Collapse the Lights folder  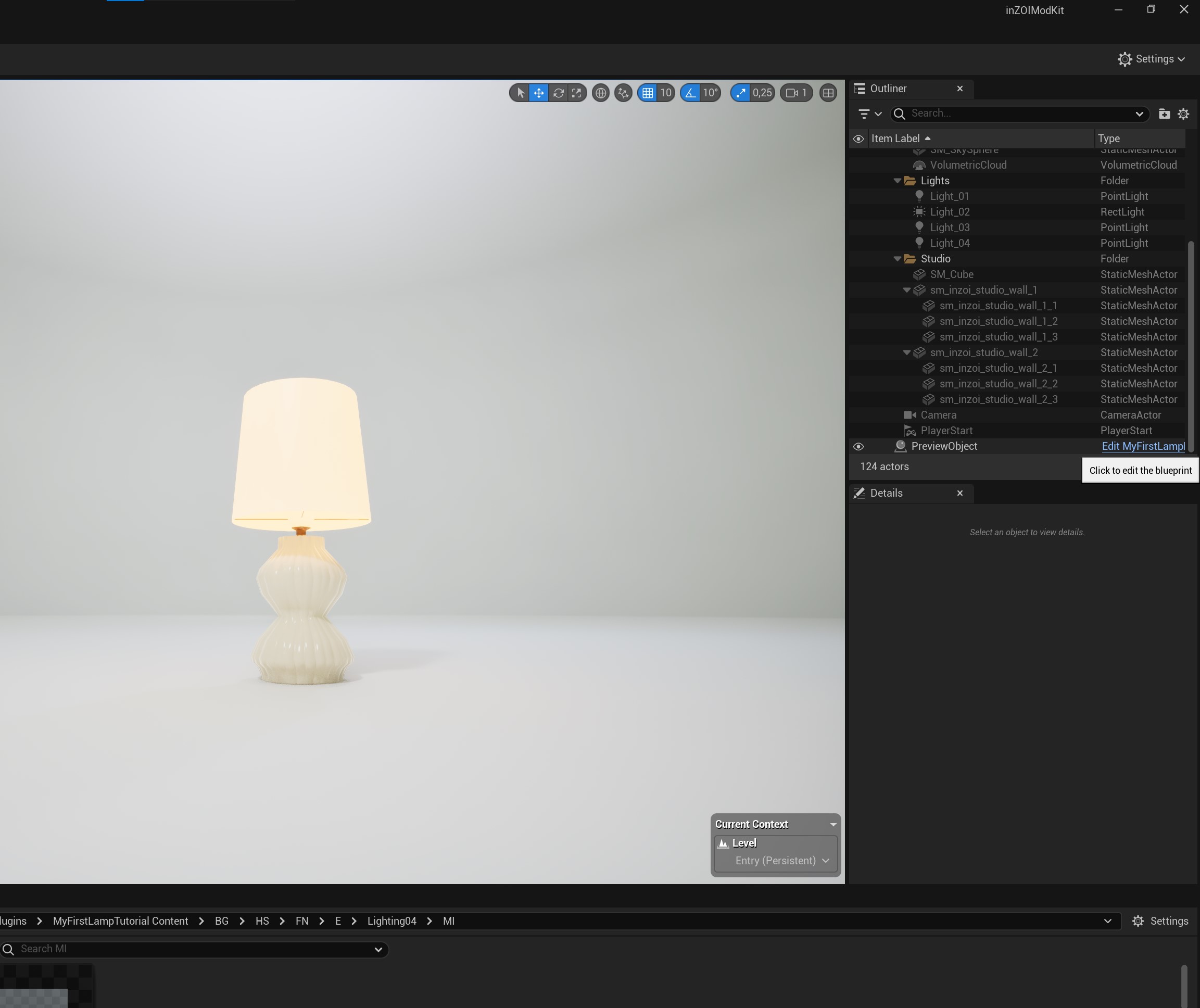897,181
